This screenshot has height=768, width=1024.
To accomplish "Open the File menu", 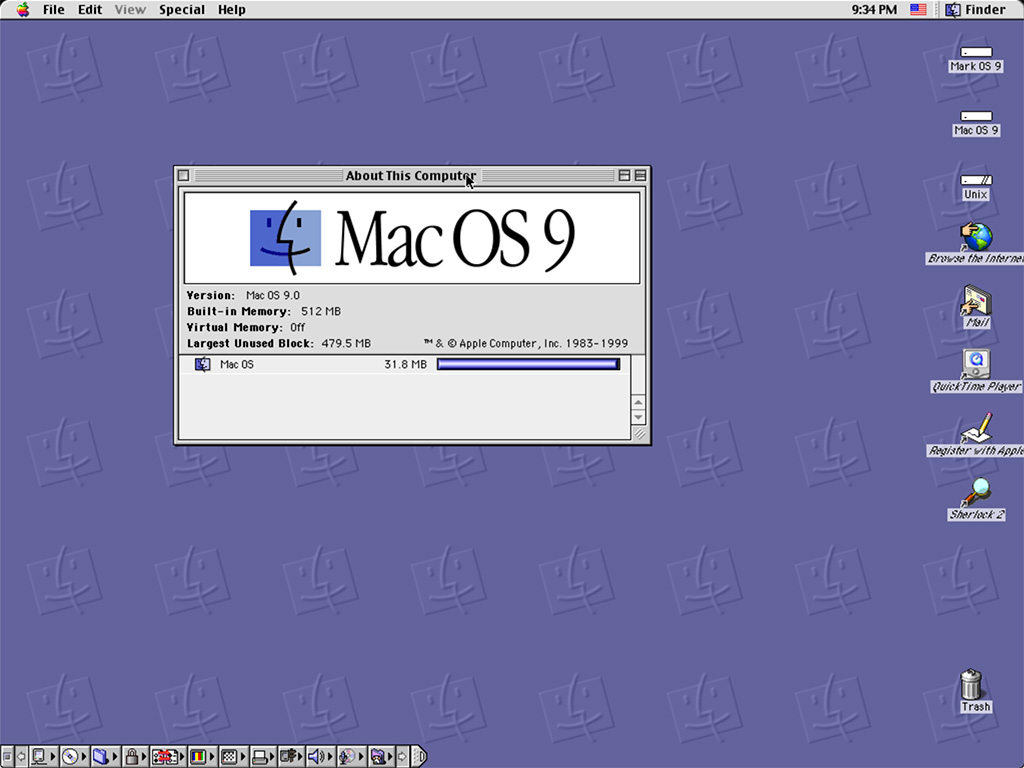I will pos(54,10).
